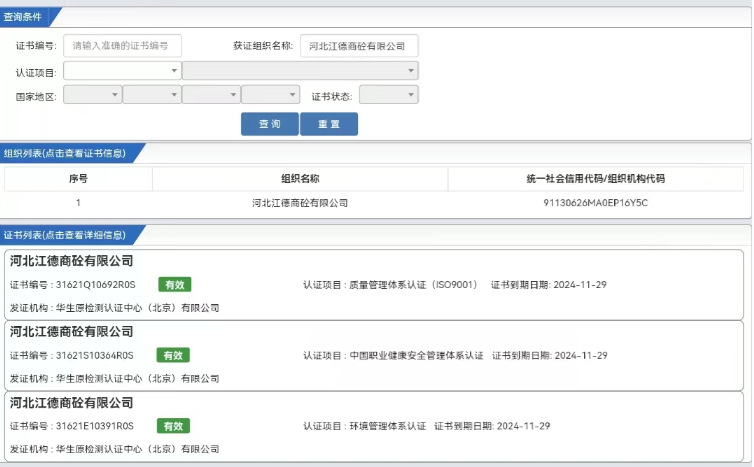The height and width of the screenshot is (467, 754).
Task: Click the company name heading above certificate 31621S10364R0S
Action: (x=71, y=332)
